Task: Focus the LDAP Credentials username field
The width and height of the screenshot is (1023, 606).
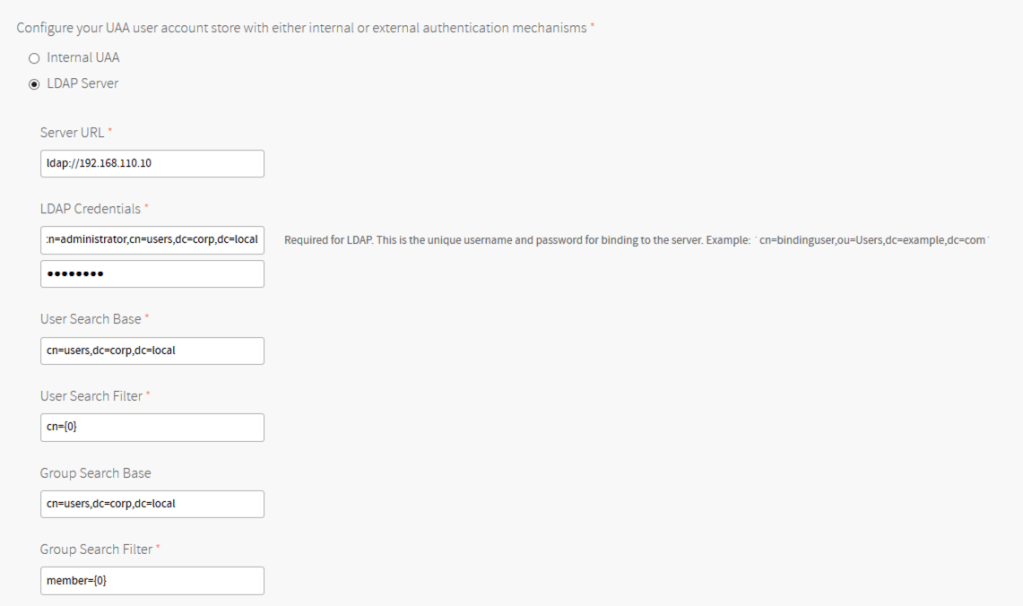Action: pos(152,240)
